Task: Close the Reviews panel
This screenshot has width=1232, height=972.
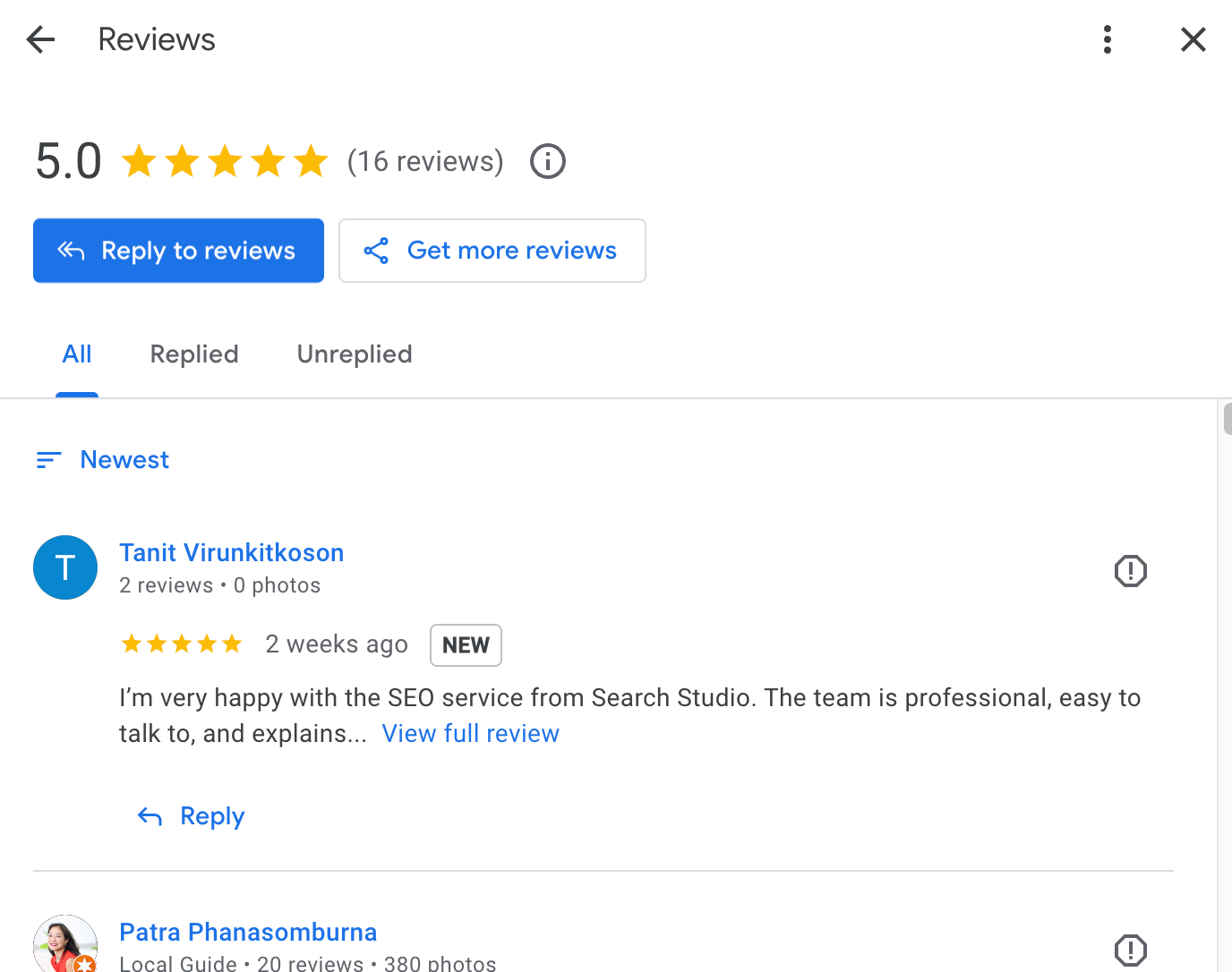Action: click(1193, 39)
